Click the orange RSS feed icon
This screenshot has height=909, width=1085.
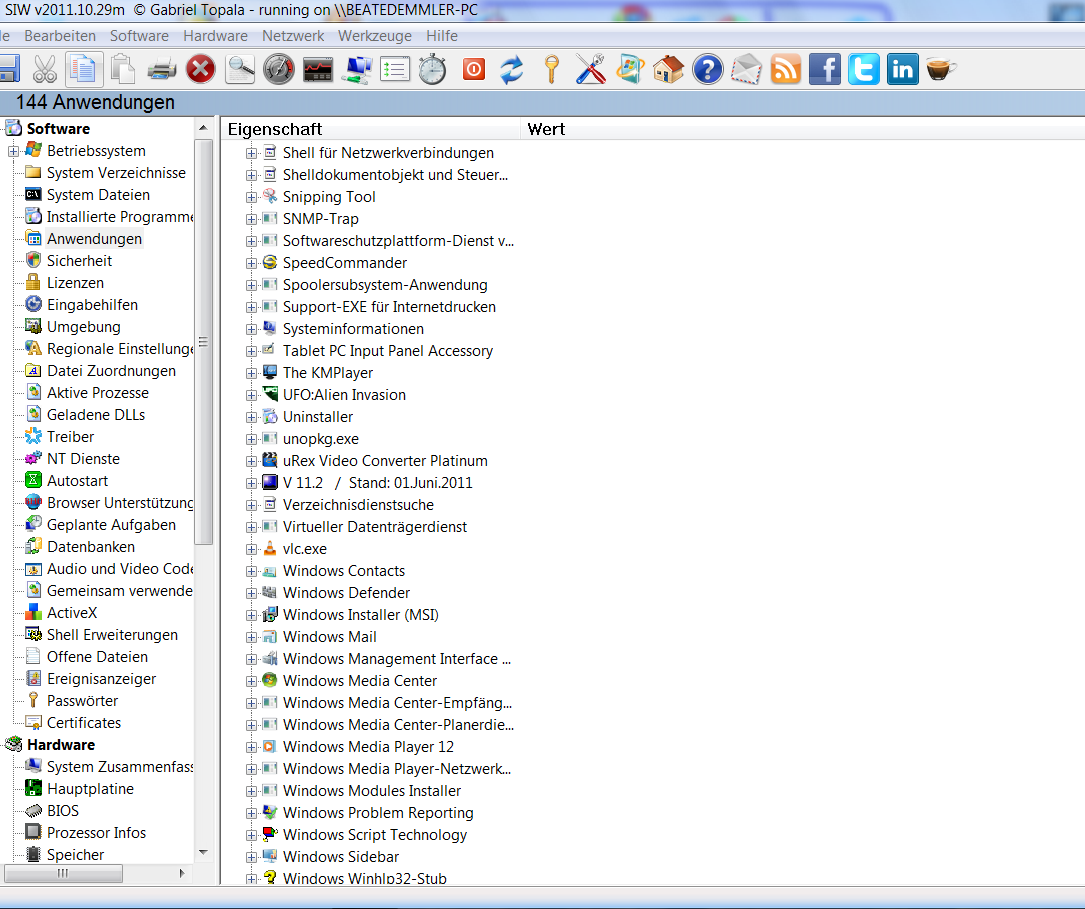pos(786,69)
